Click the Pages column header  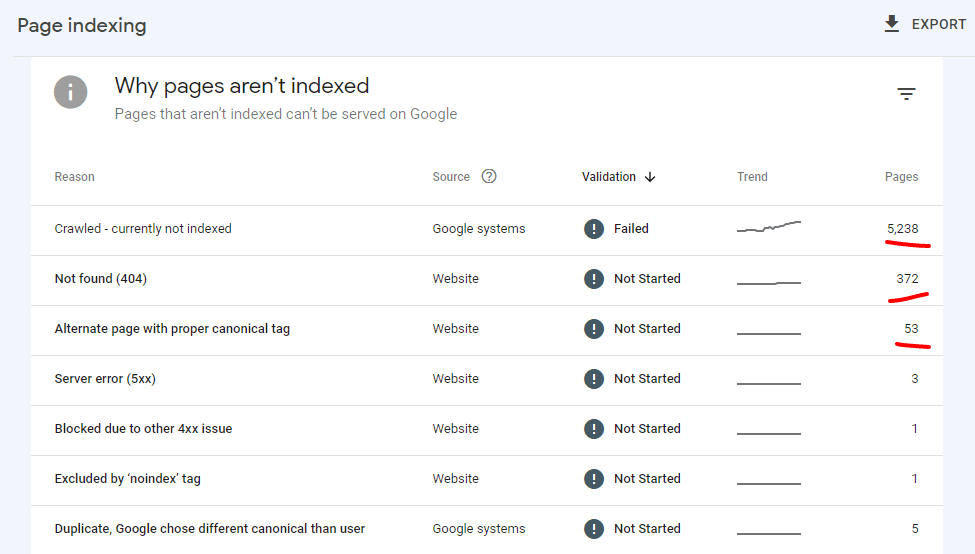point(901,177)
